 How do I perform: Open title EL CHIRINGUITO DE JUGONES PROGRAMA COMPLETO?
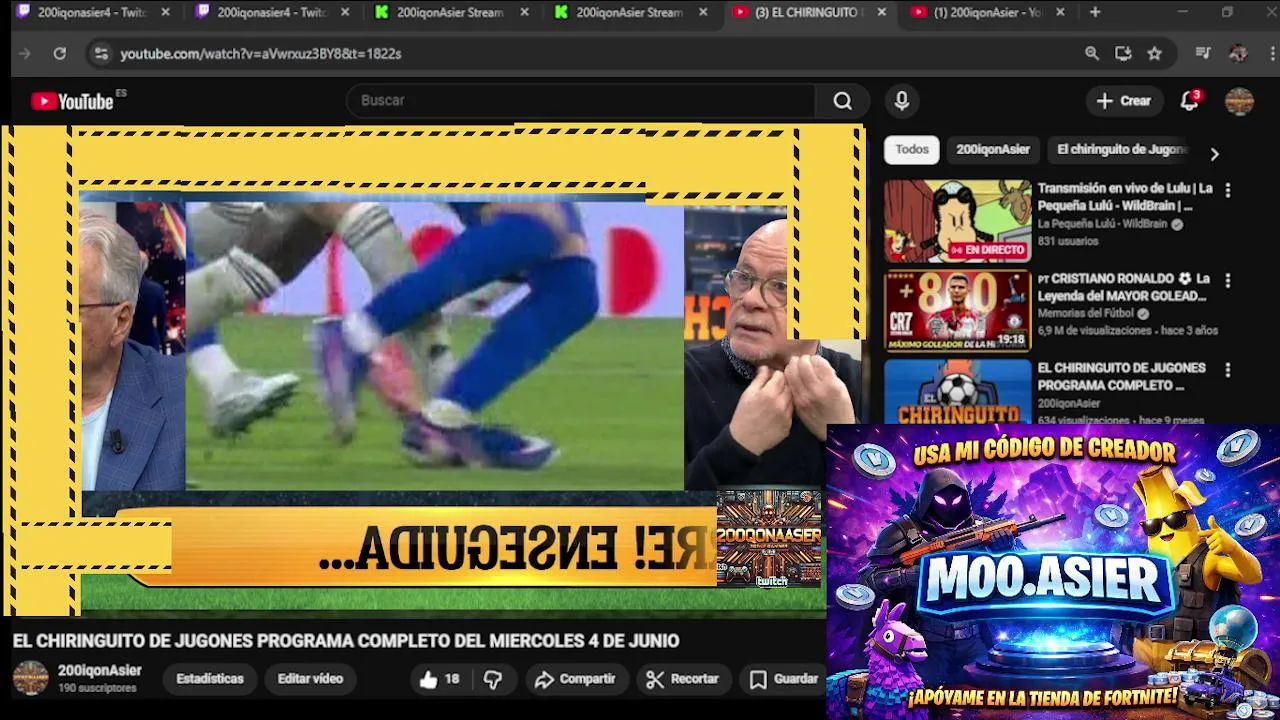(1122, 376)
